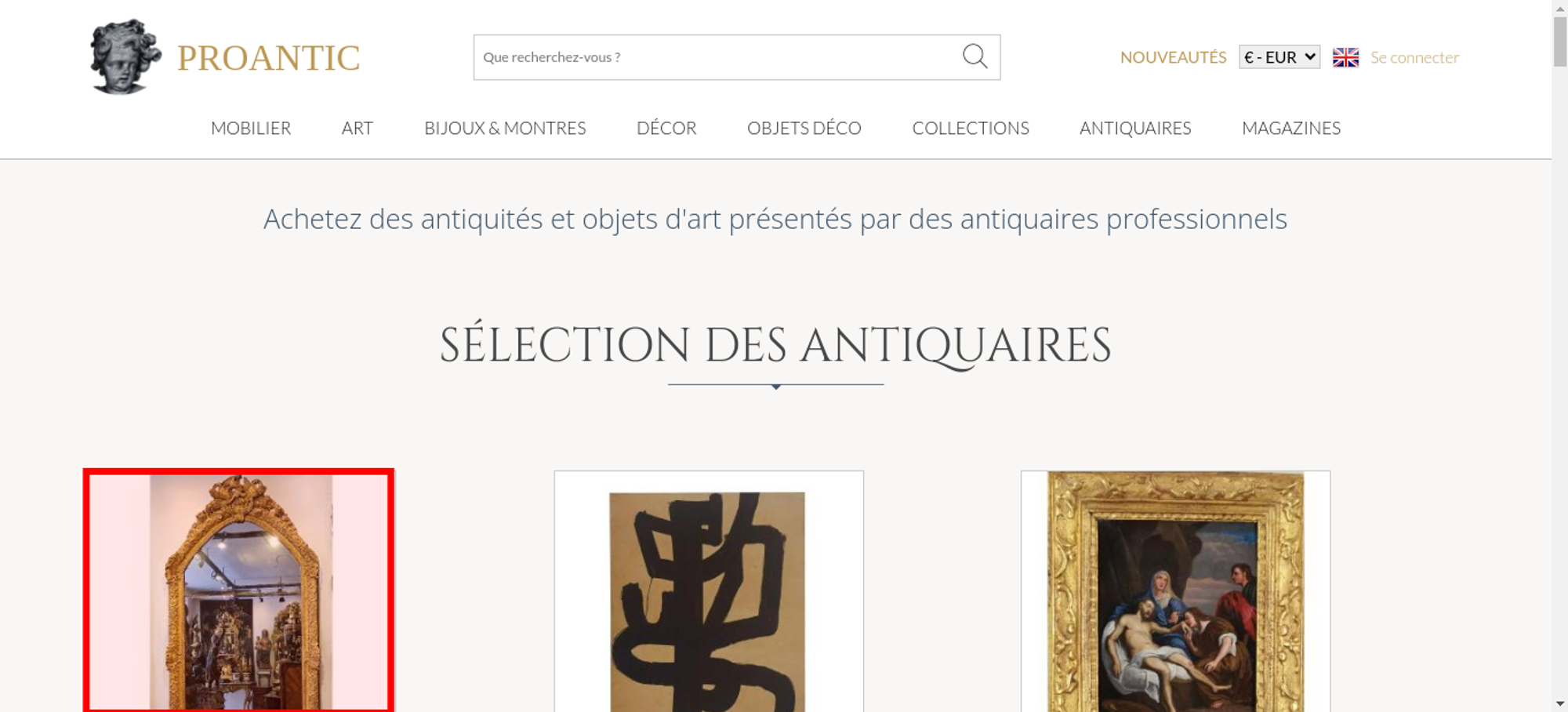Switch language via the UK flag icon

point(1345,57)
